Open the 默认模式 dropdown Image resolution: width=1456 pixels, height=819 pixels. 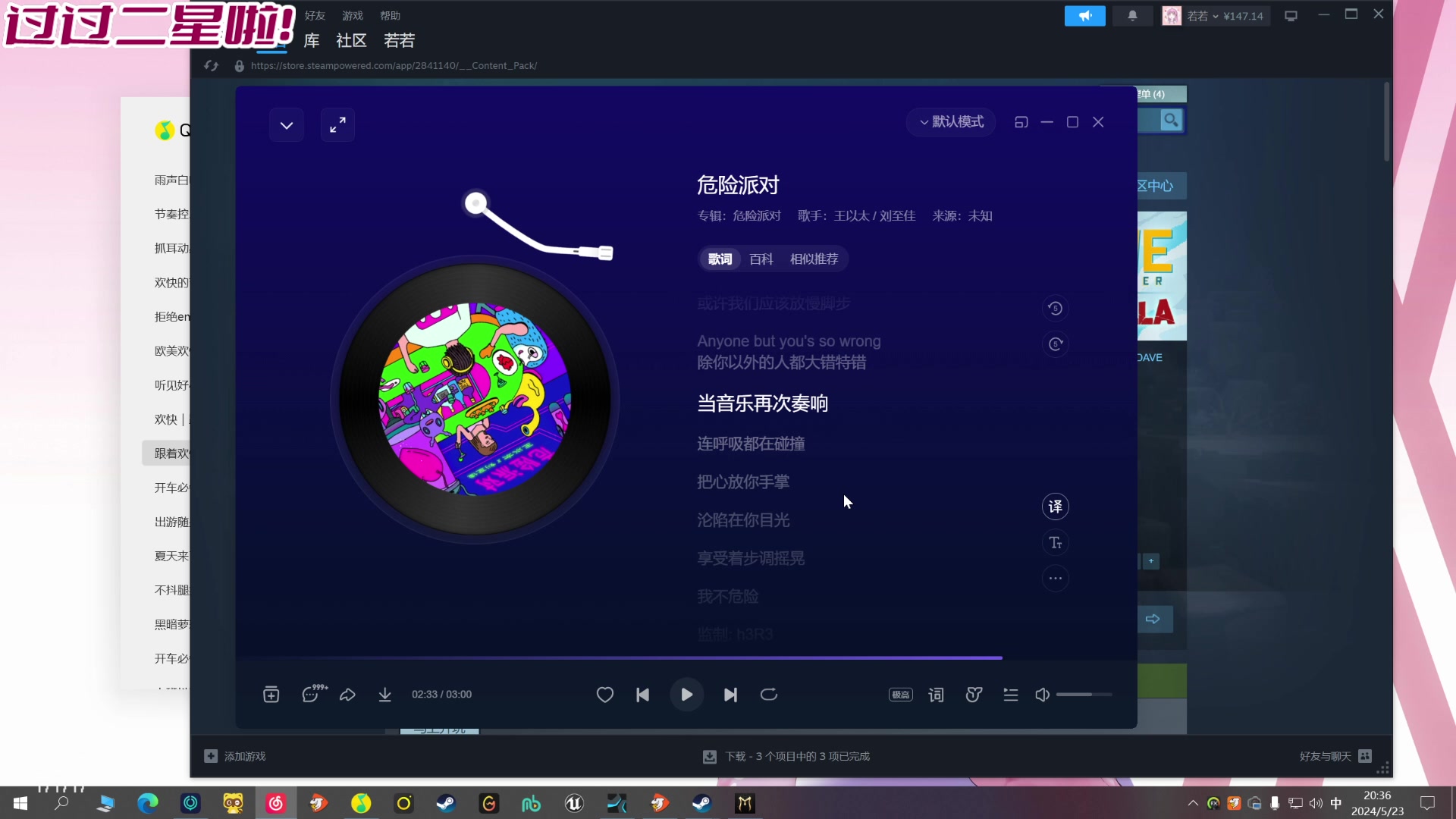952,121
